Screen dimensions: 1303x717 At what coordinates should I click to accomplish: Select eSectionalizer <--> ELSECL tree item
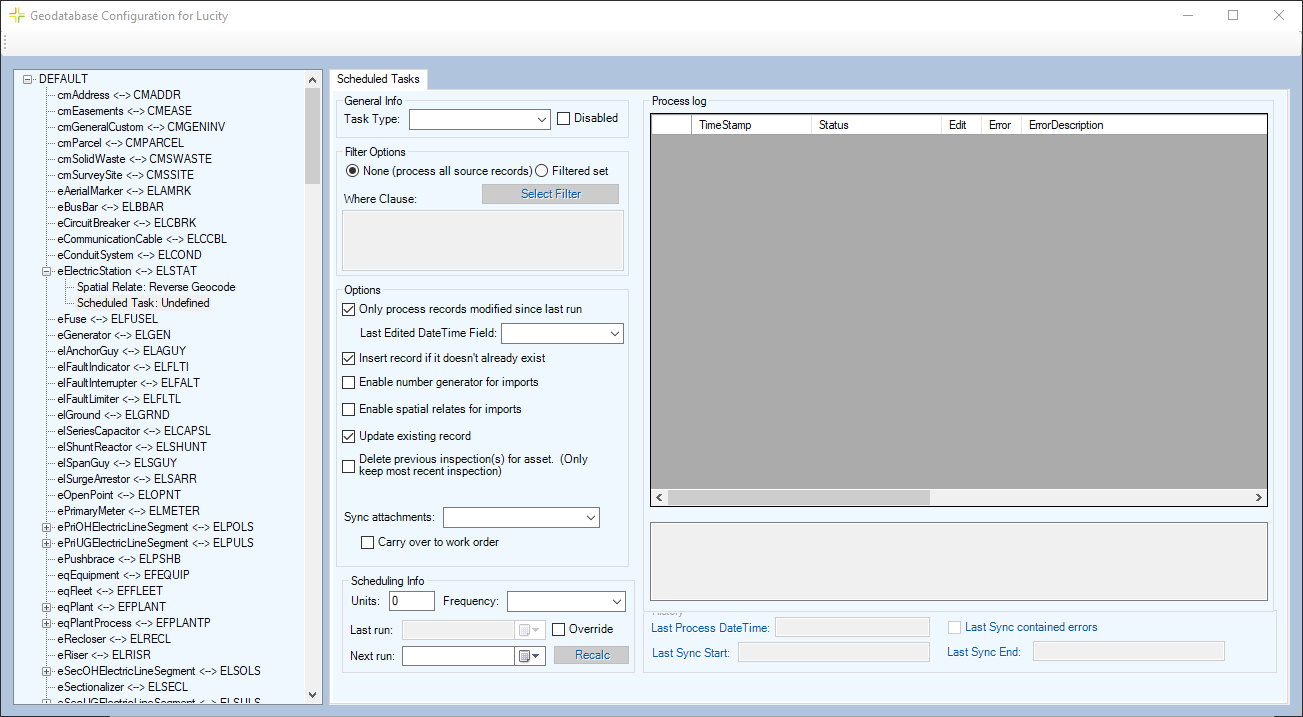pos(123,687)
